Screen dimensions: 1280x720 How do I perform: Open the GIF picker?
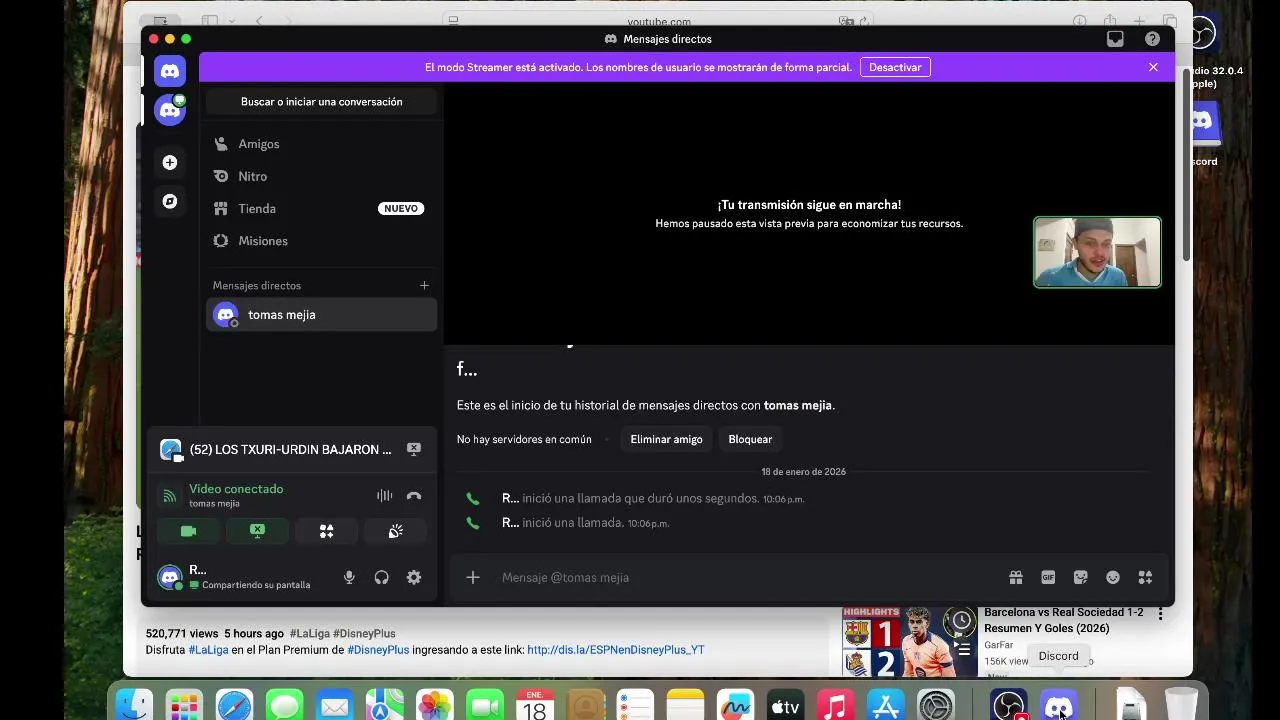coord(1048,577)
